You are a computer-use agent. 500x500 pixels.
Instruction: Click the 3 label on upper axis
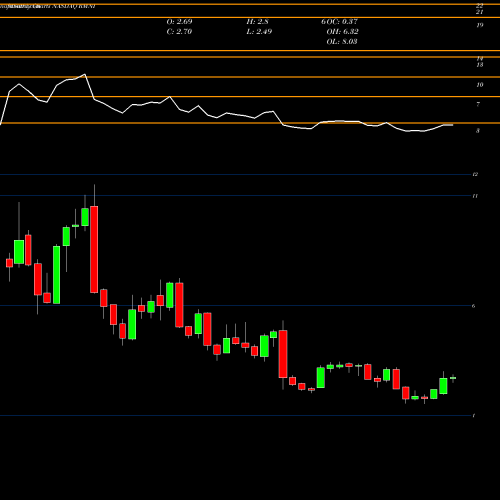478,131
